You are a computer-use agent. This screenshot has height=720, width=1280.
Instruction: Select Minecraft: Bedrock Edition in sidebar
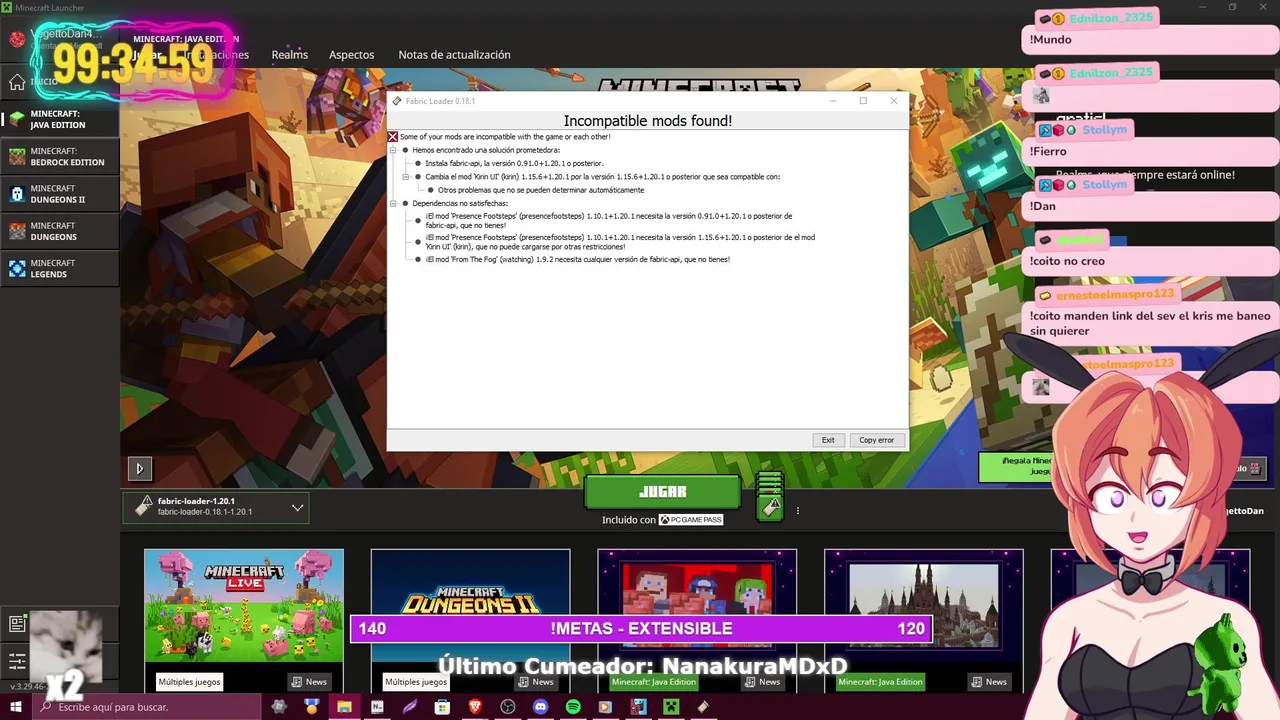click(x=60, y=157)
